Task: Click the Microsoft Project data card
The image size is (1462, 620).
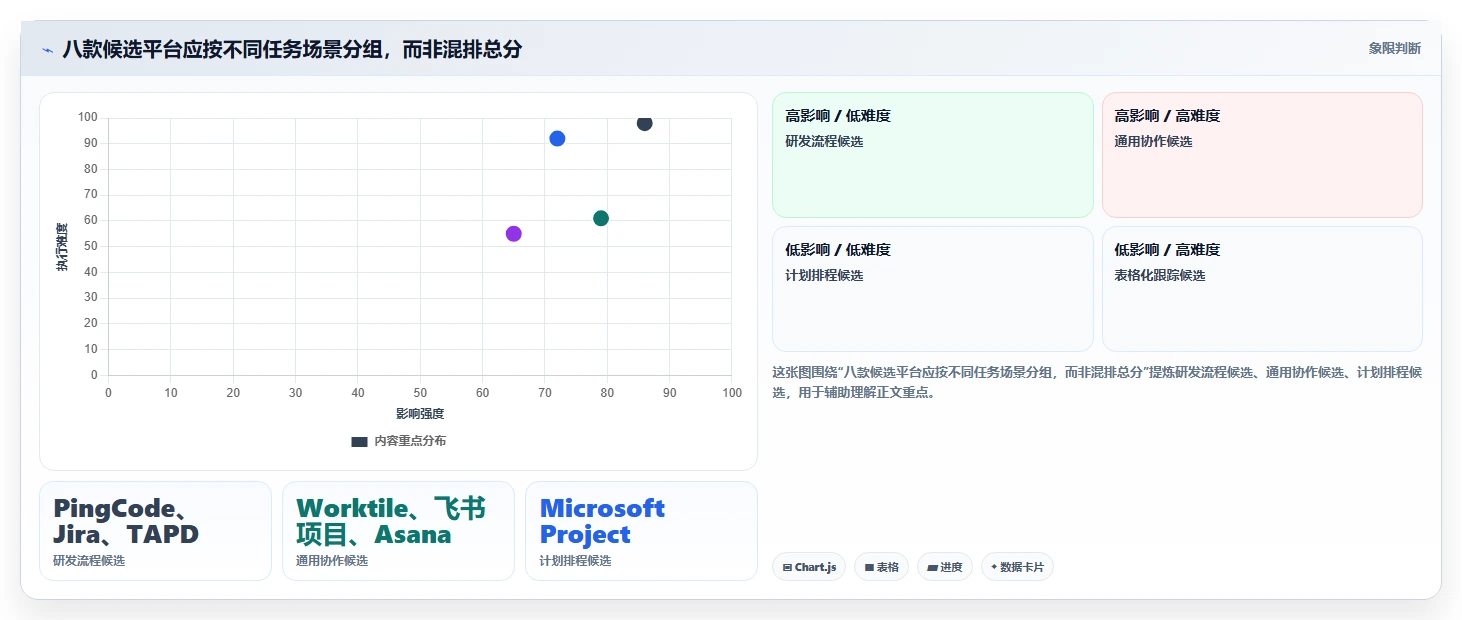Action: tap(641, 531)
